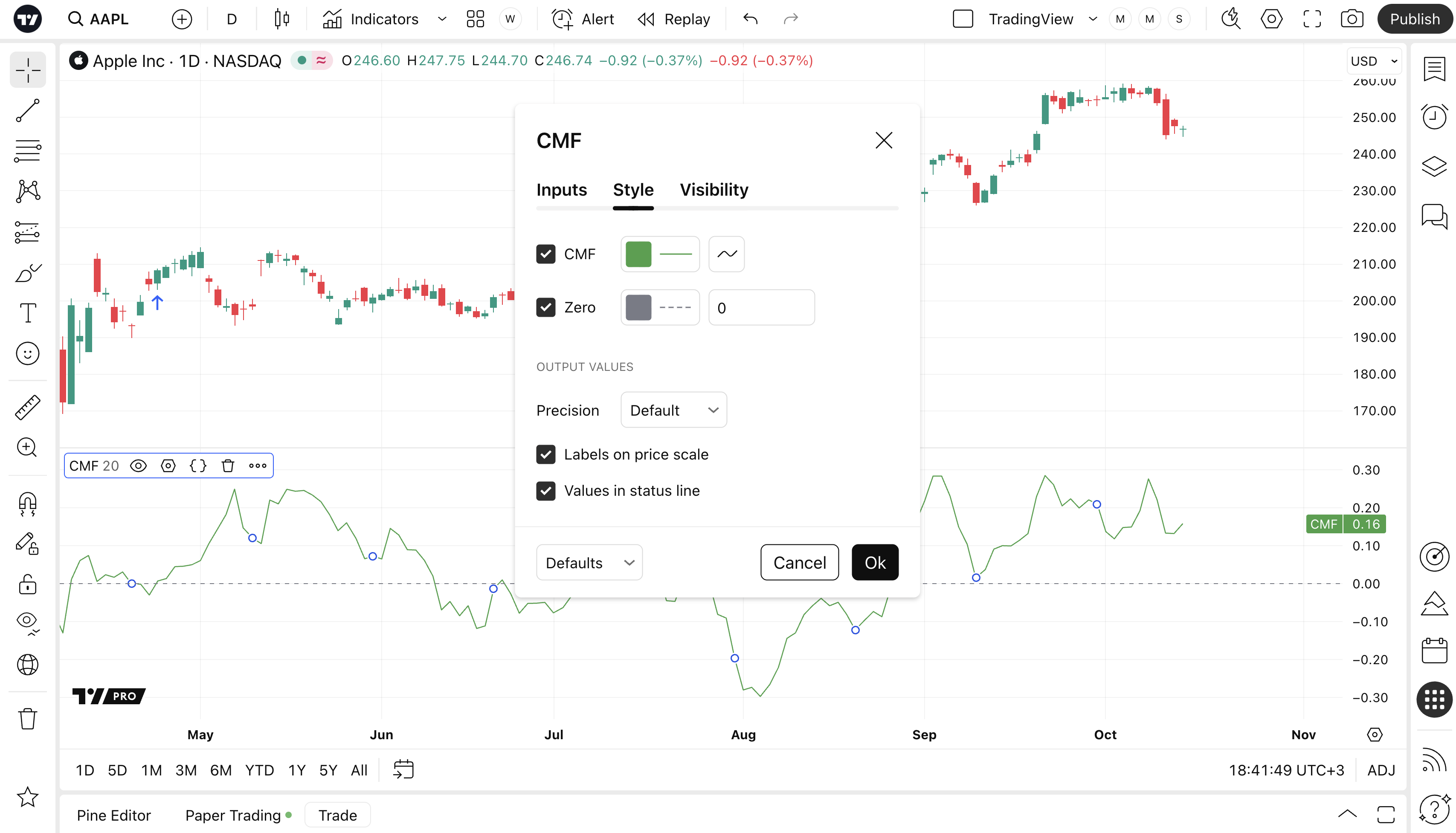Select the Text annotation tool
Screen dimensions: 1456x833
pos(27,313)
